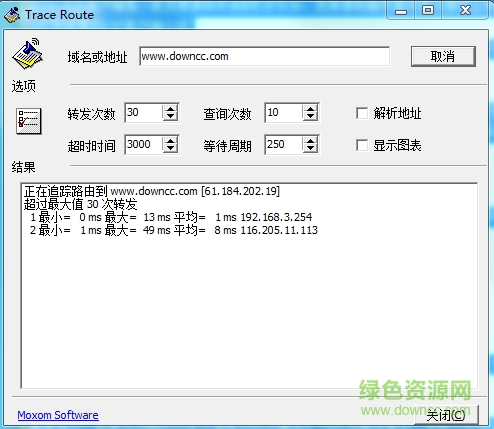Click the result line for hop 116.205.11.113
Viewport: 494px width, 429px height.
(174, 230)
